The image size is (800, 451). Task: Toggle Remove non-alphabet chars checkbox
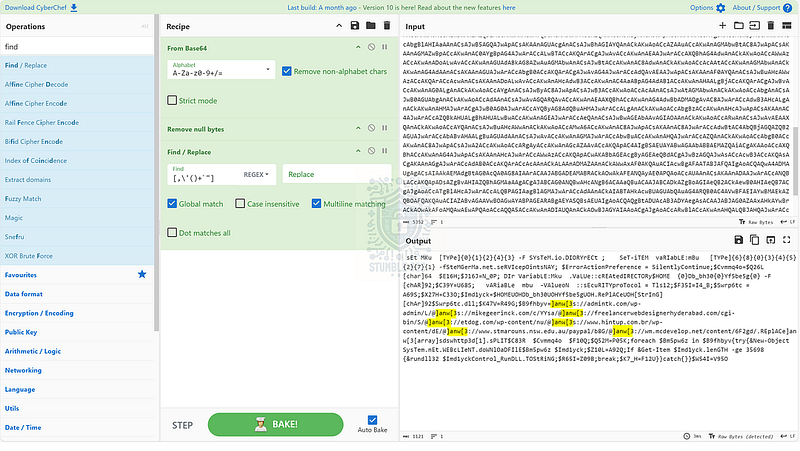pos(287,71)
